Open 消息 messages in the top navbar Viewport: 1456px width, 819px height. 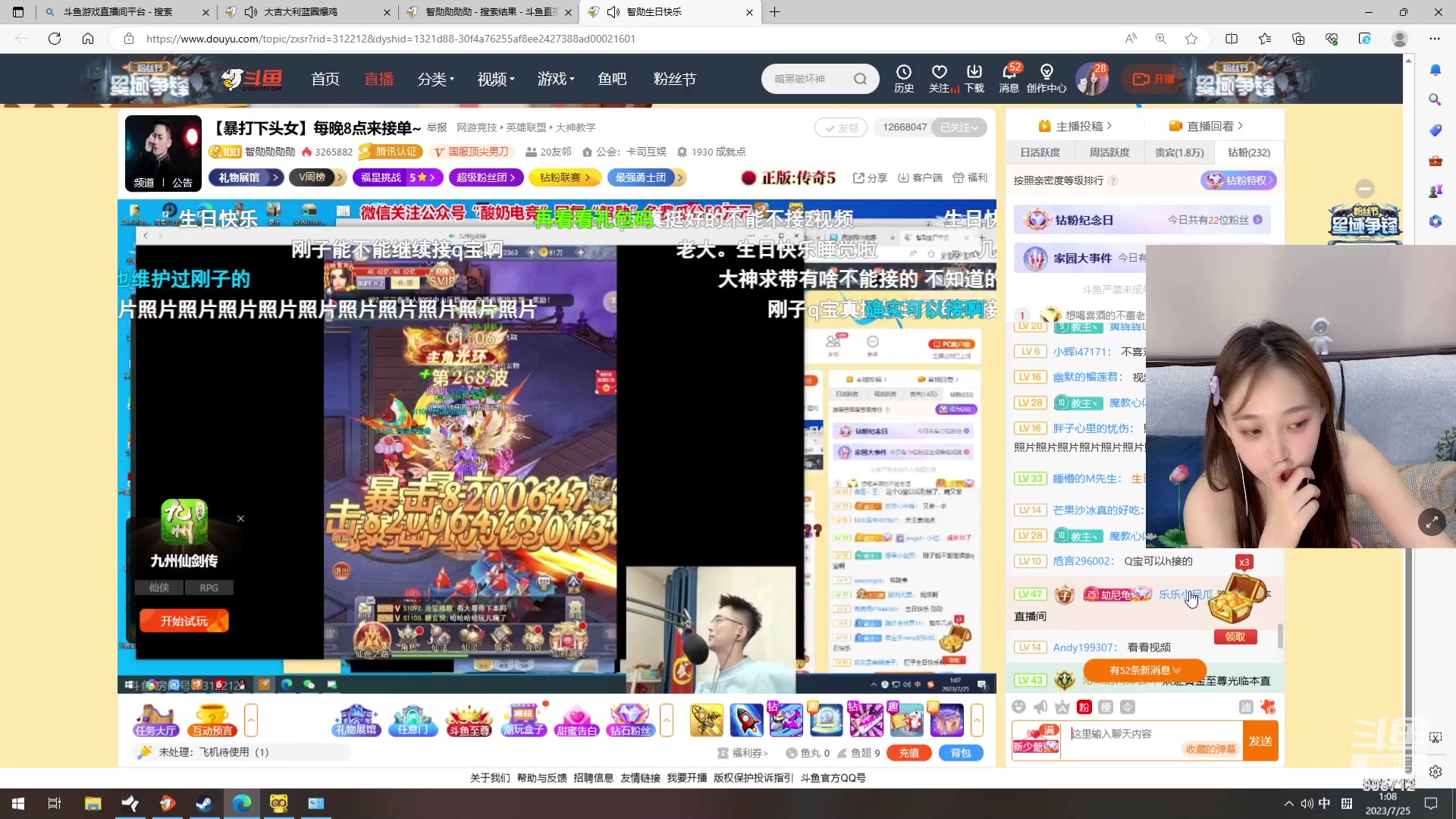1009,78
